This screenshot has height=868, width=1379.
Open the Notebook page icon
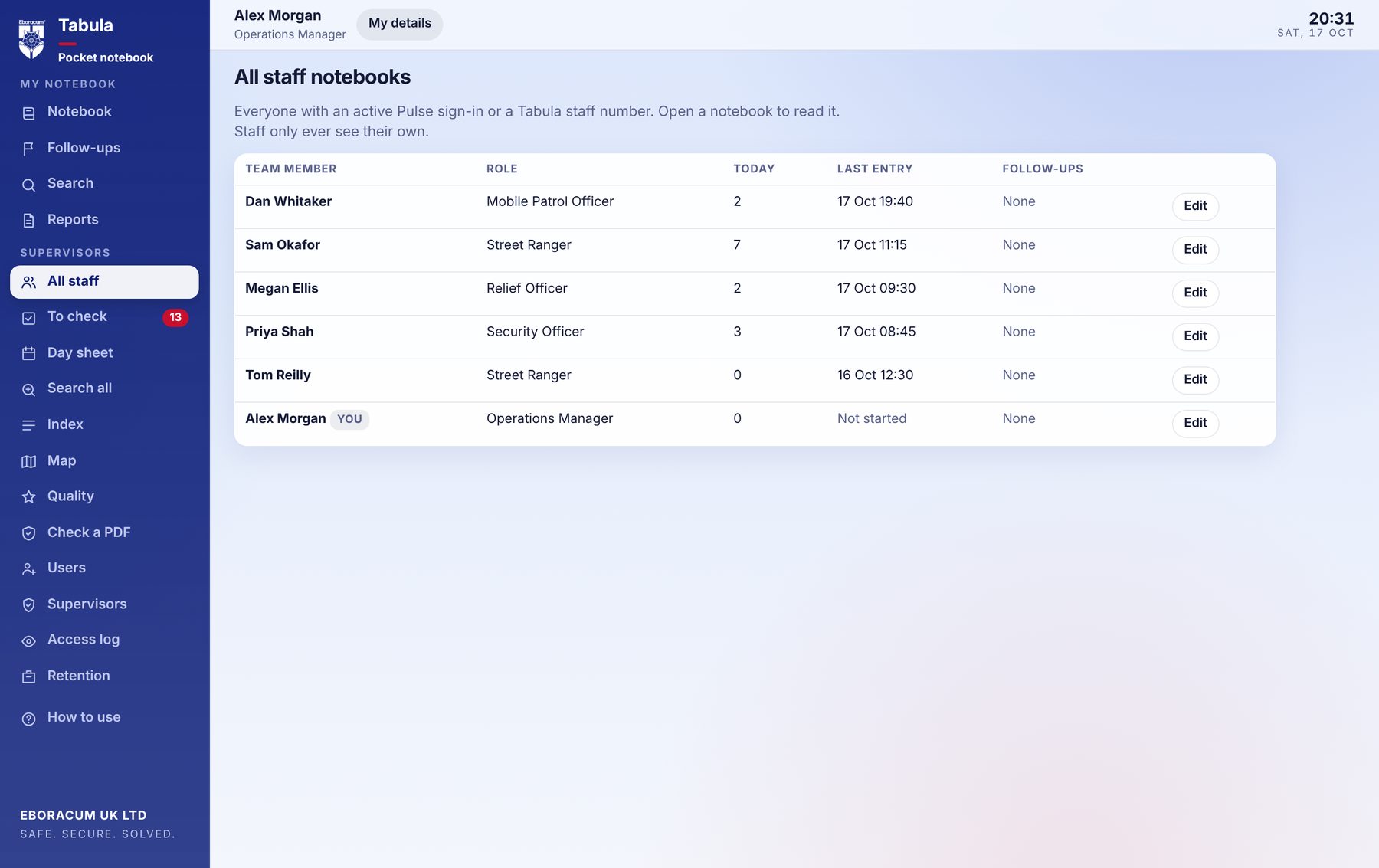pos(28,113)
